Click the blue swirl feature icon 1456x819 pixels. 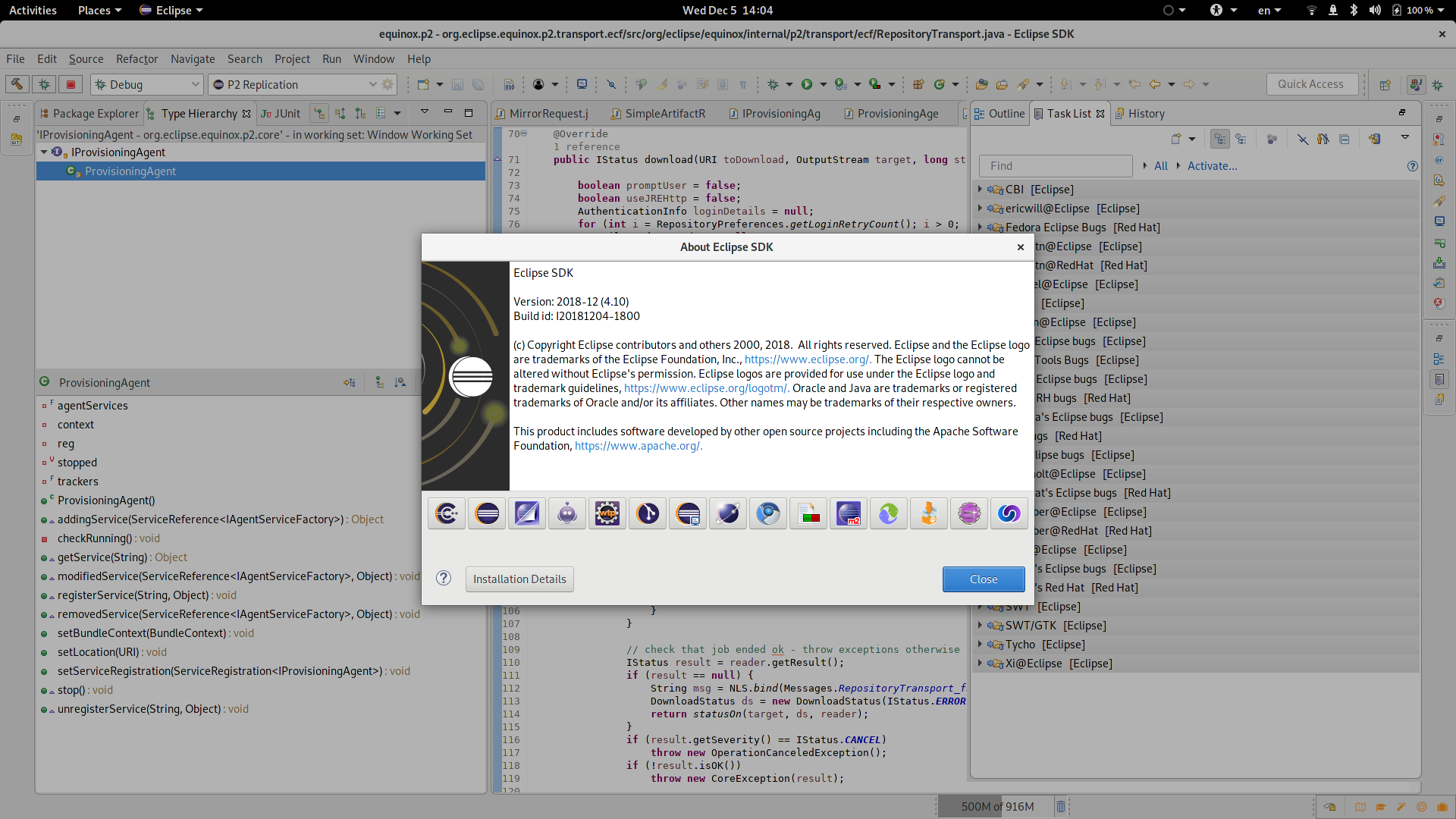pyautogui.click(x=1009, y=513)
